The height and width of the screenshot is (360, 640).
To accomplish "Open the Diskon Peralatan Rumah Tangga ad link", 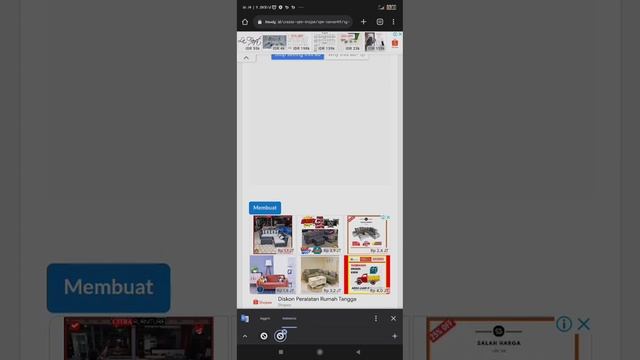I will pyautogui.click(x=317, y=299).
